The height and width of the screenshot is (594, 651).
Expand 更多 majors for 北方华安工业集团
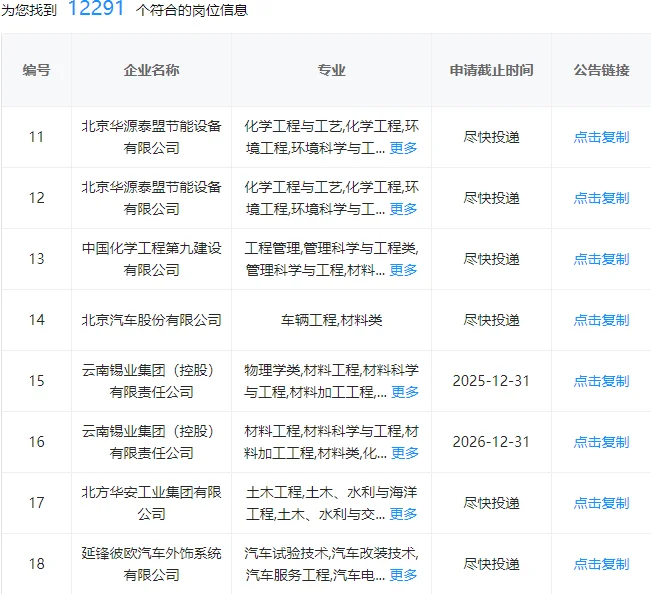coord(403,514)
